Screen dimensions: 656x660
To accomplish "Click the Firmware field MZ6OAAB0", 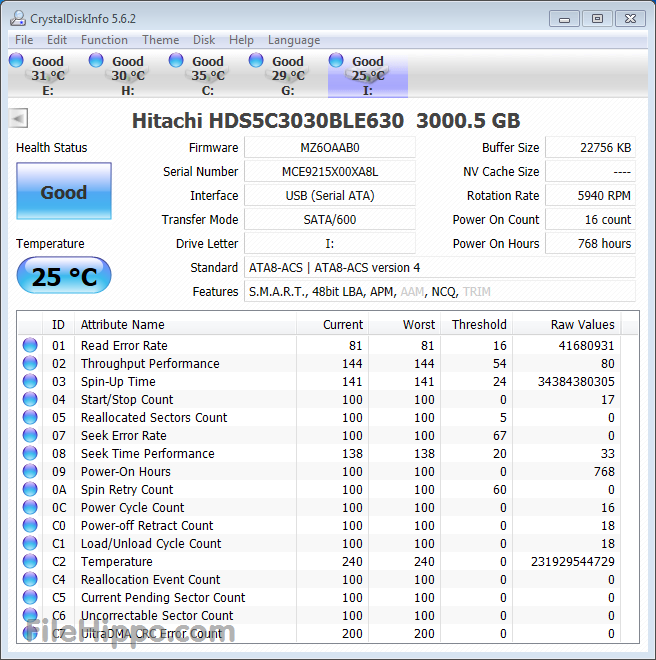I will click(330, 148).
